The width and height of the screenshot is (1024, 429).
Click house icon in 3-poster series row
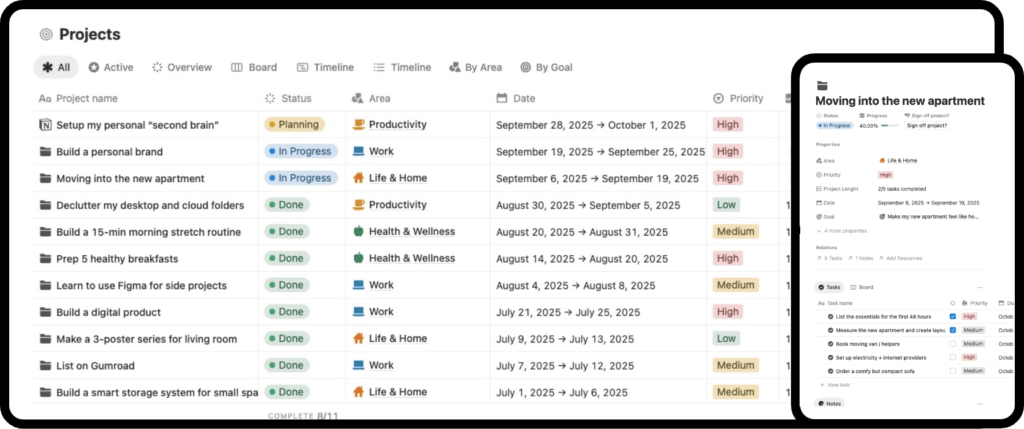click(x=358, y=338)
